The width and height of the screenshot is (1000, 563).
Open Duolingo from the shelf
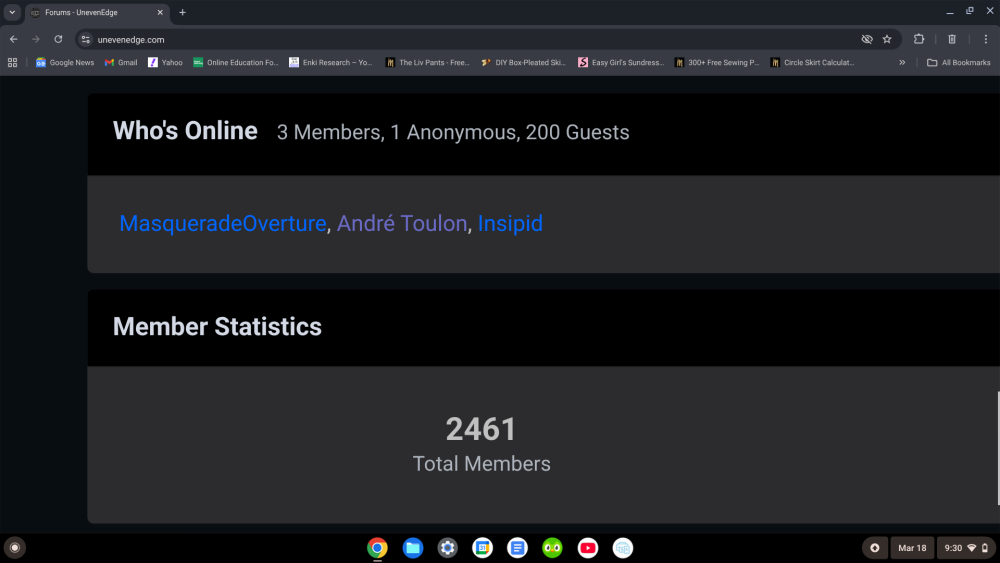(552, 548)
